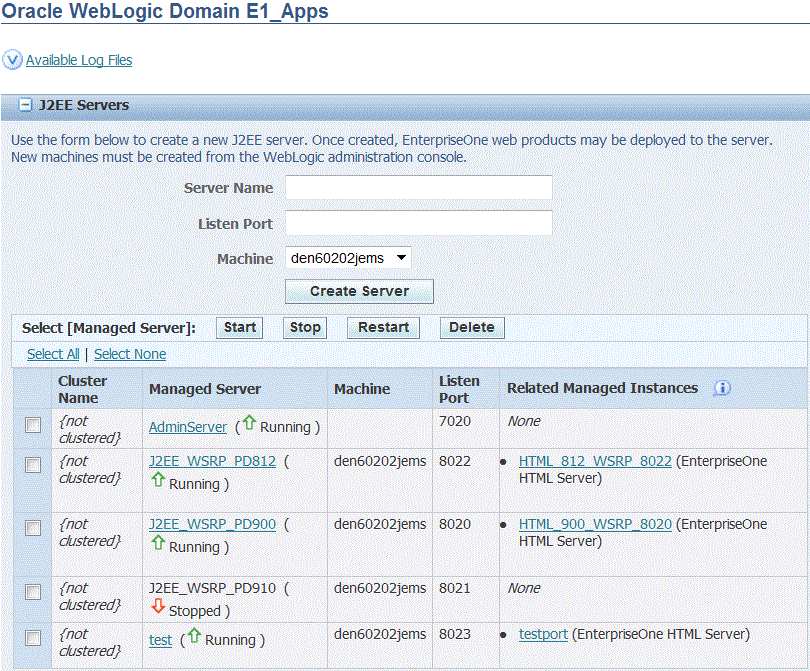Select the J2EE_WSRP_PD900 row checkbox
810x671 pixels.
point(33,528)
